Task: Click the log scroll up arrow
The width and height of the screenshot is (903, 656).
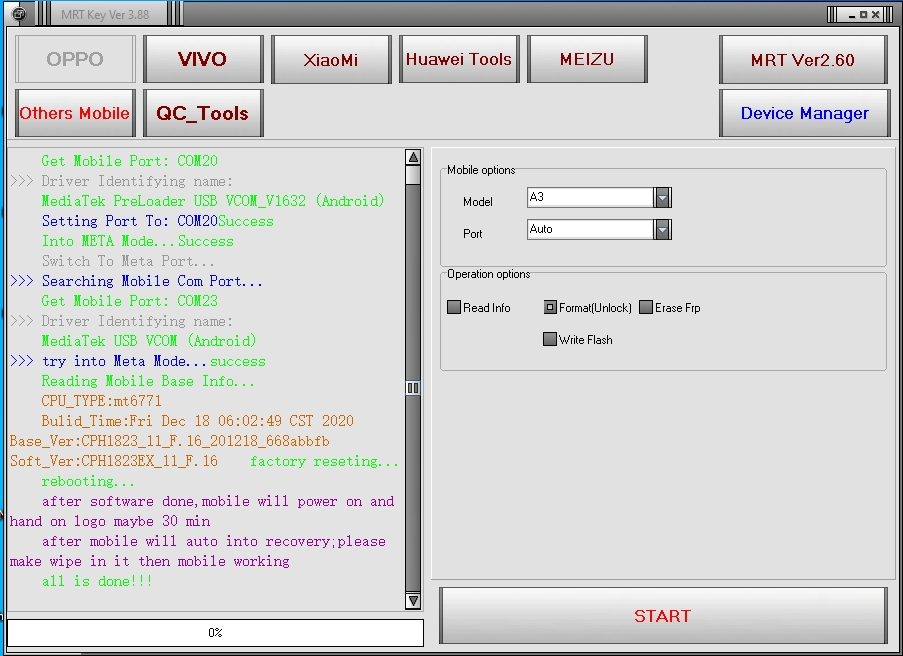Action: (413, 157)
